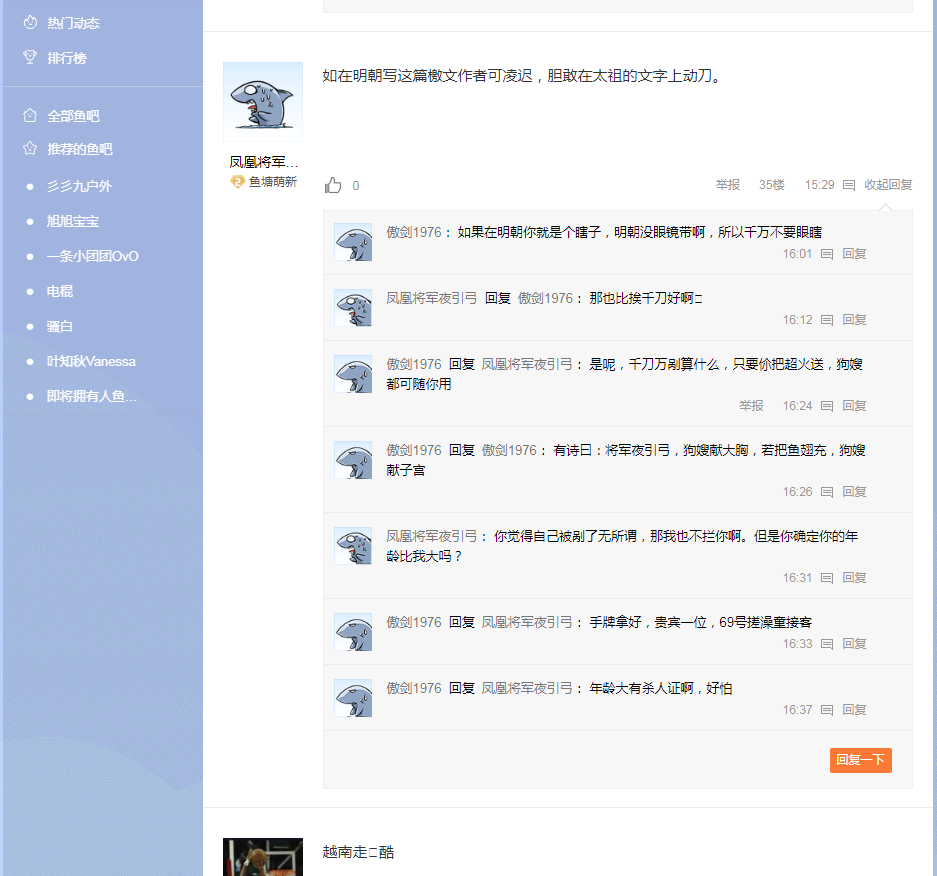Report the 16:24 comment using 举报

point(751,406)
